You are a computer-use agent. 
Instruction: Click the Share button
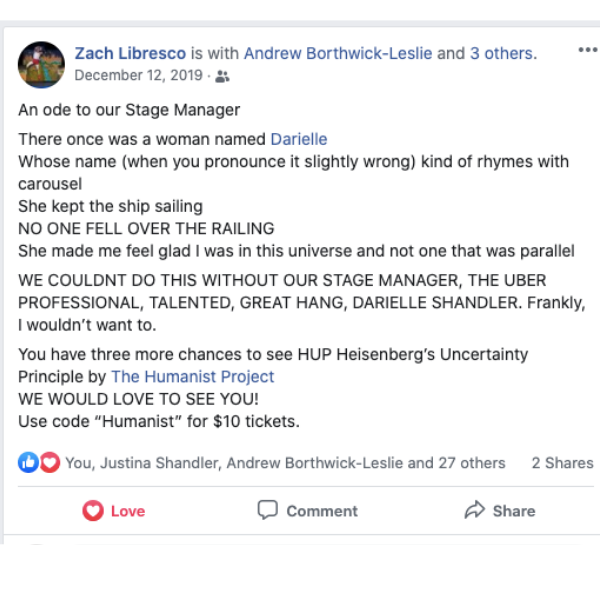[500, 511]
